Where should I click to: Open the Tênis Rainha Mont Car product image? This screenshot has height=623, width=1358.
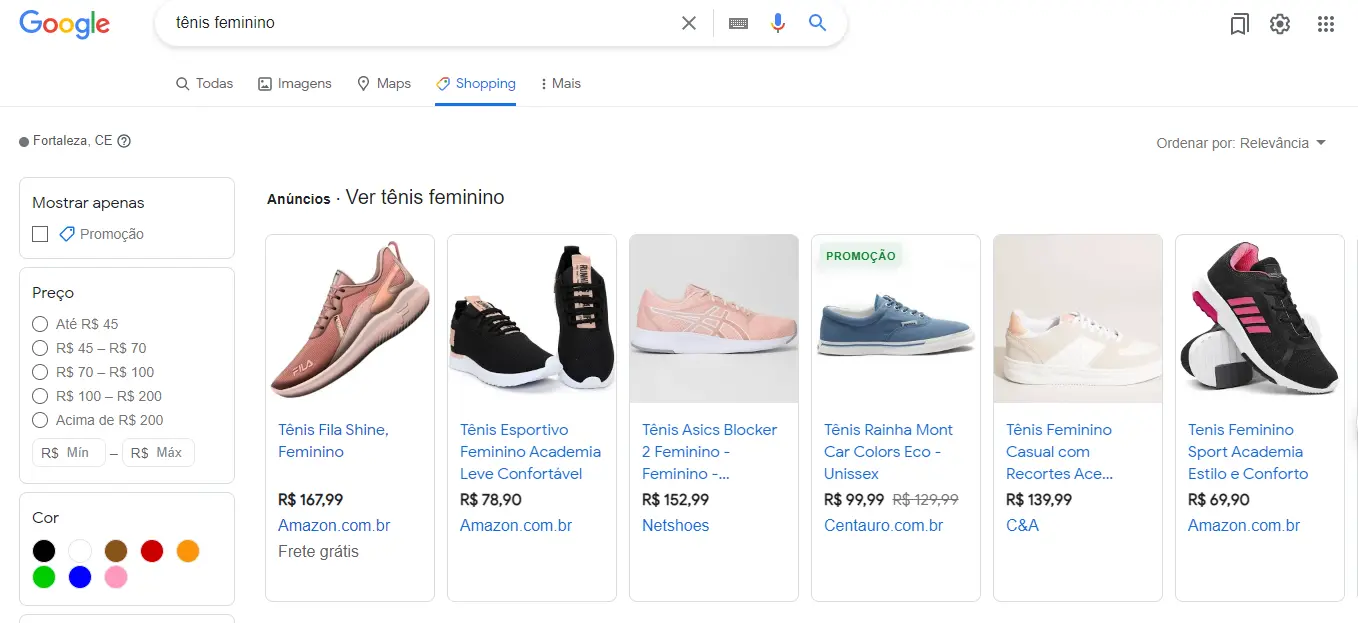point(895,320)
